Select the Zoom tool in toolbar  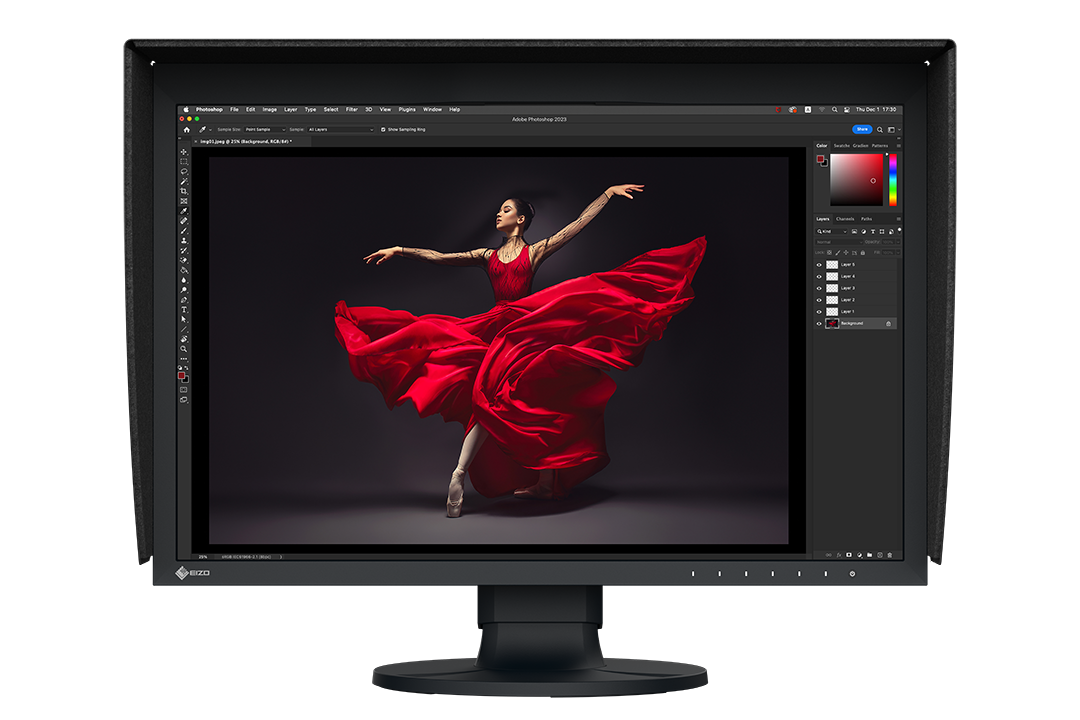coord(184,349)
